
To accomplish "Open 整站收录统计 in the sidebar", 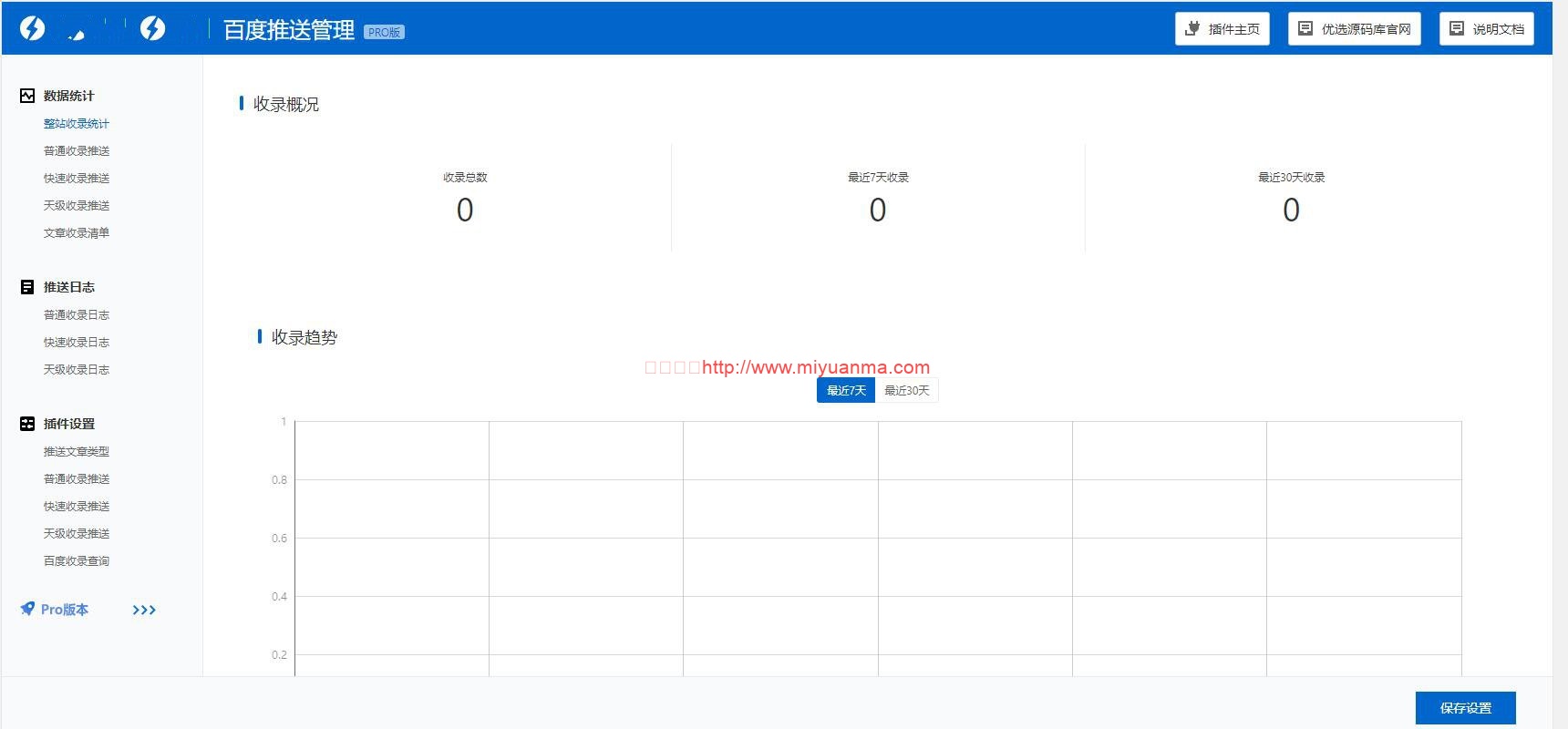I will pyautogui.click(x=77, y=124).
